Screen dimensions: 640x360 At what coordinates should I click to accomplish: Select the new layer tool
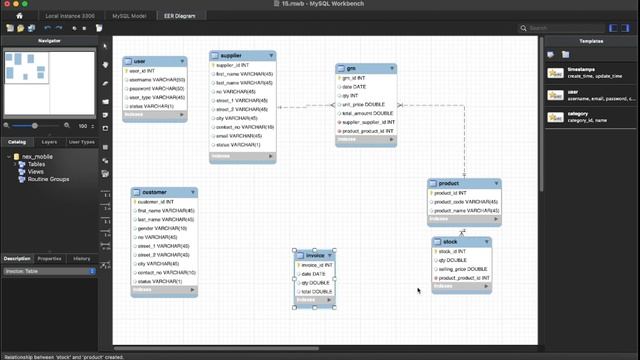point(105,102)
